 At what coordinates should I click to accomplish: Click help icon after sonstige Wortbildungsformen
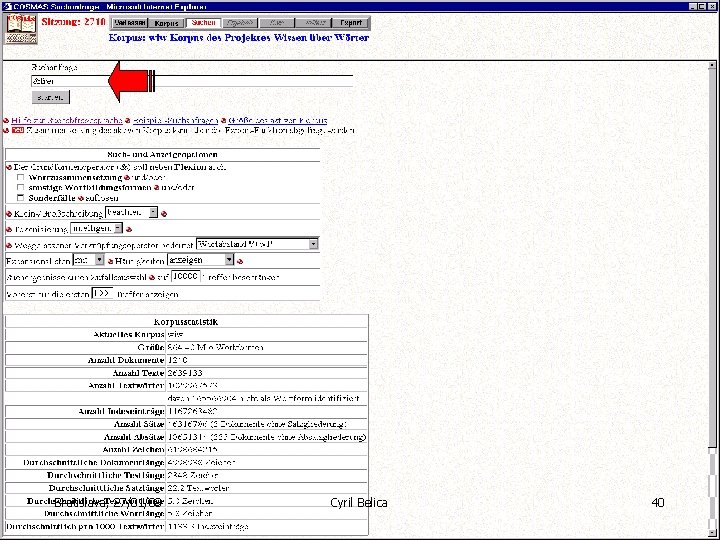coord(156,188)
